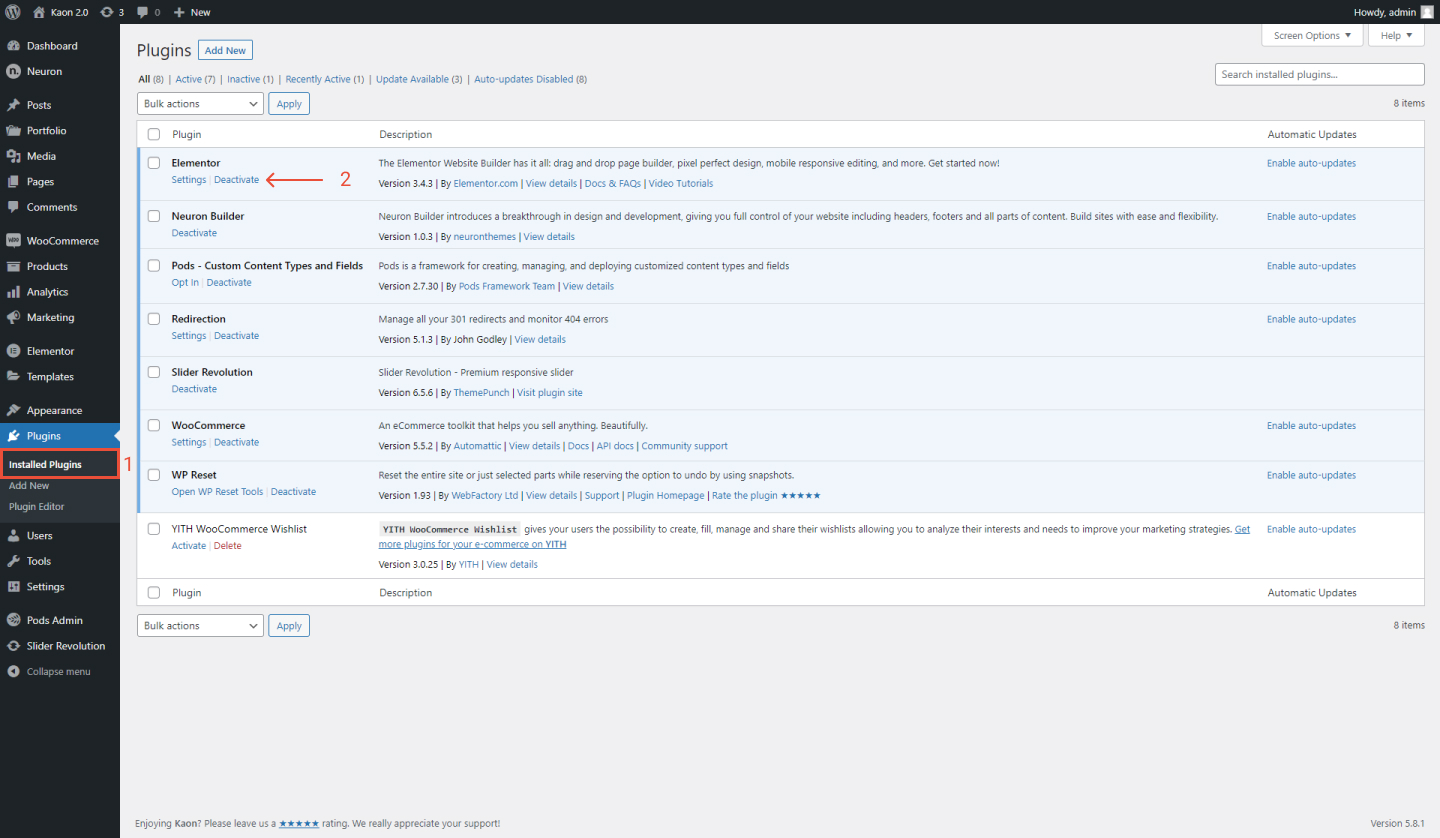Click the Portfolio folder icon
Image resolution: width=1440 pixels, height=838 pixels.
(x=14, y=131)
